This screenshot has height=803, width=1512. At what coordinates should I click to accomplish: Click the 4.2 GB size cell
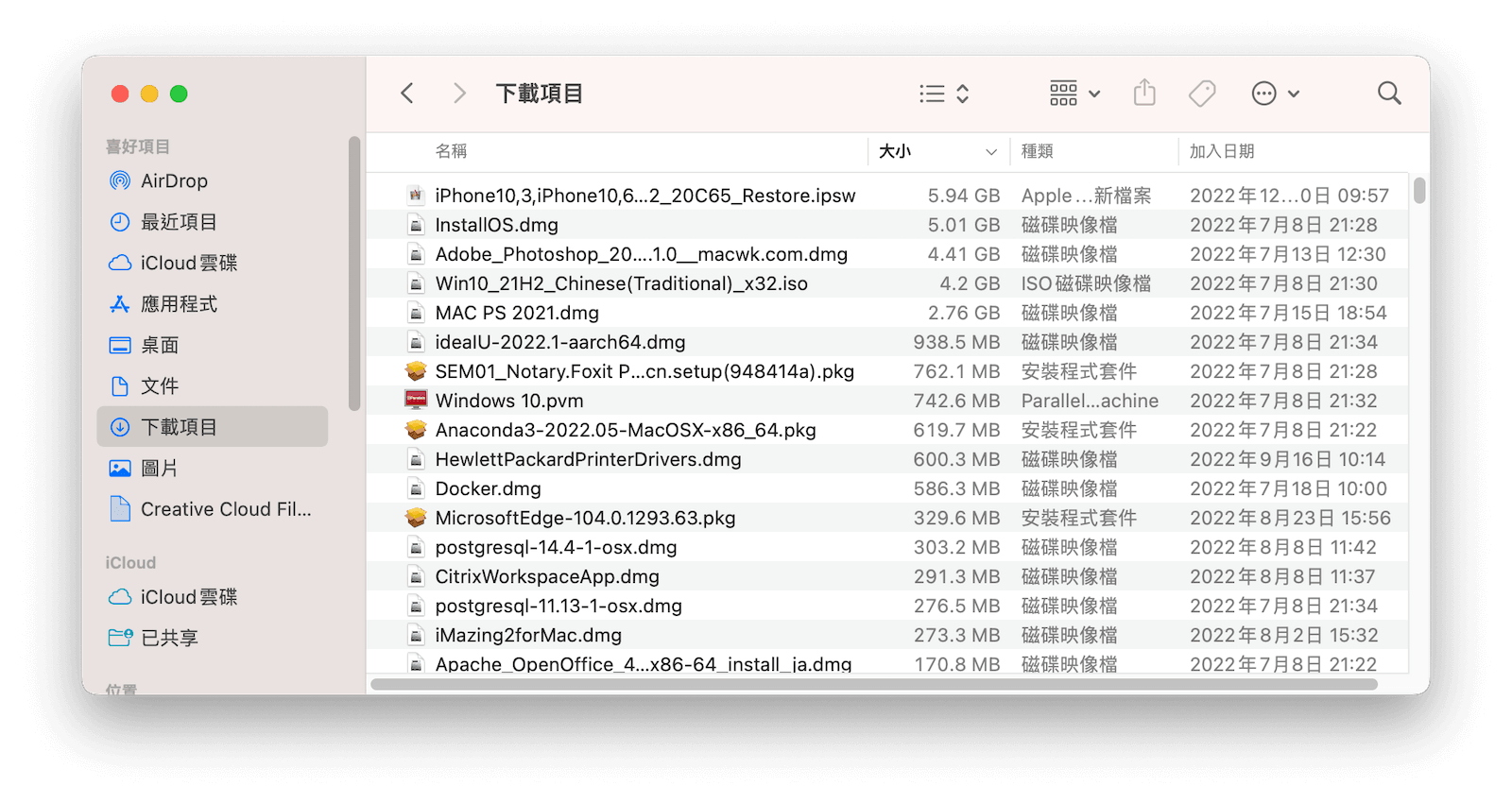point(970,283)
